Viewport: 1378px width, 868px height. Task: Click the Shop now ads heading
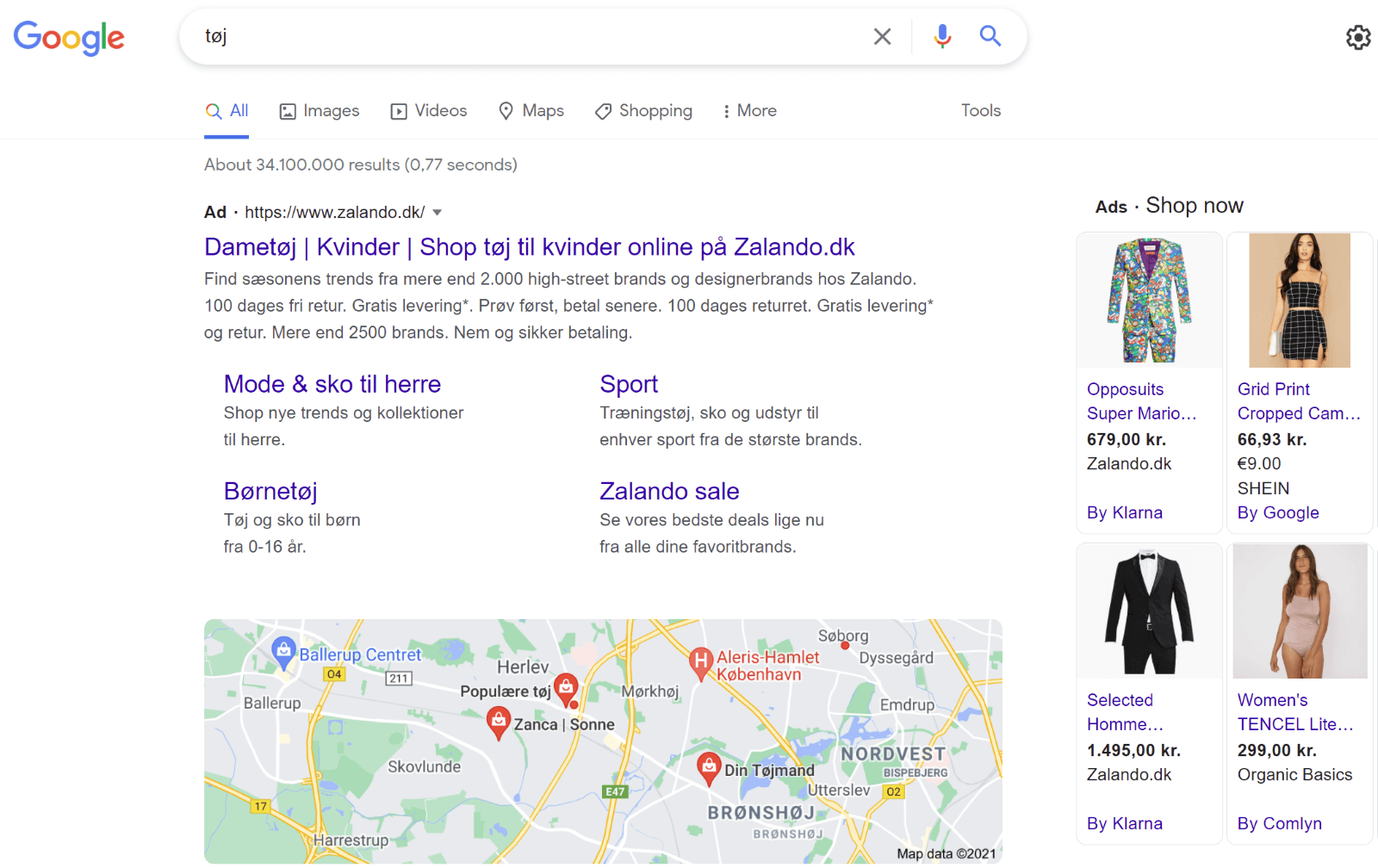coord(1195,206)
